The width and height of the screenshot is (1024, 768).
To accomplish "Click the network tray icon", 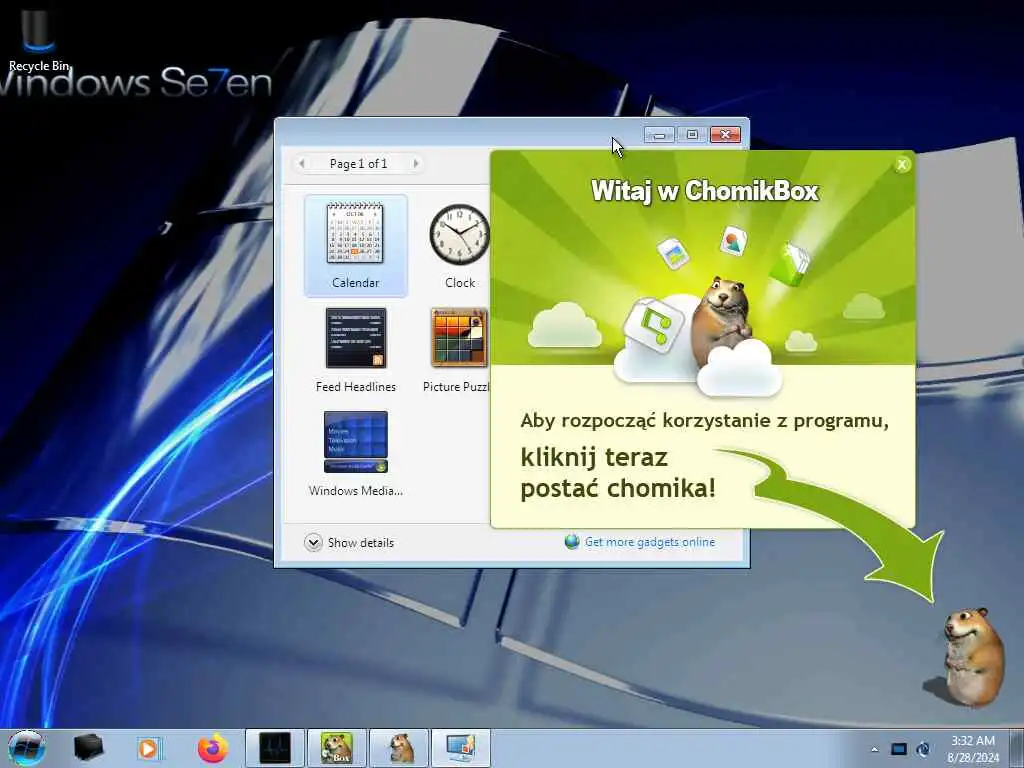I will (923, 749).
